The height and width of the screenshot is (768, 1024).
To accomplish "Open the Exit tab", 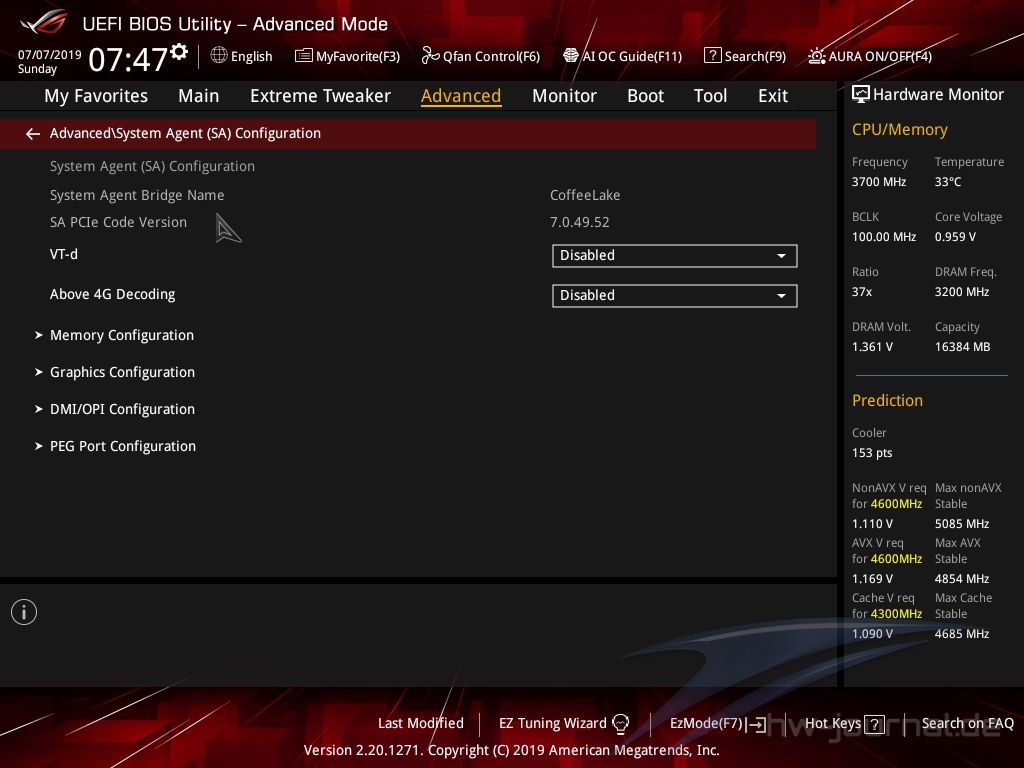I will tap(773, 96).
